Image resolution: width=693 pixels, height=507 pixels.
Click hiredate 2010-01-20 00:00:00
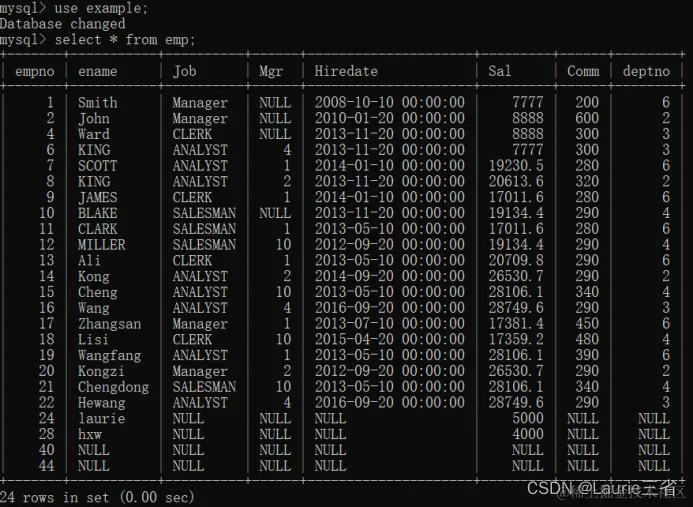point(389,118)
